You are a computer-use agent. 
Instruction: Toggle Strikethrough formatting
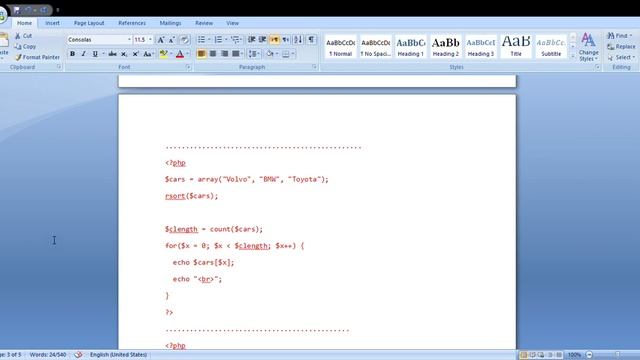coord(113,53)
